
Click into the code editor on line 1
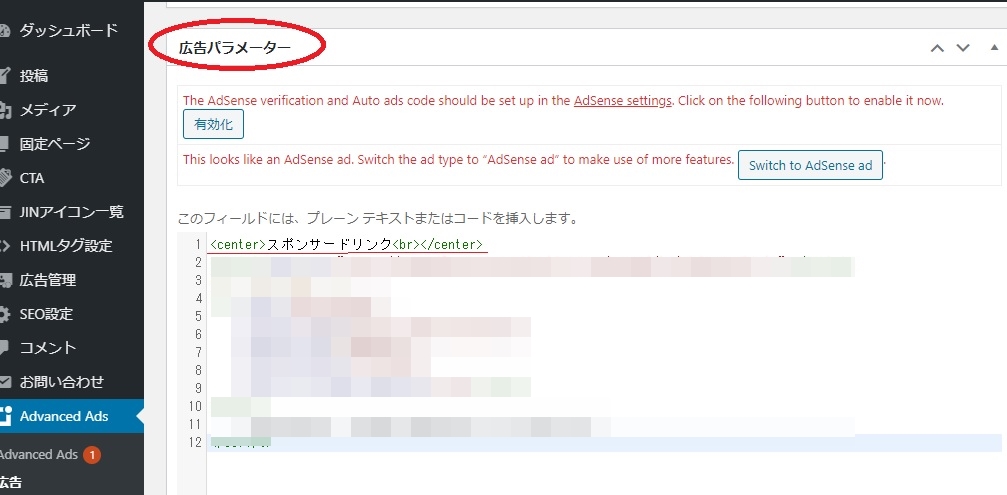click(600, 245)
